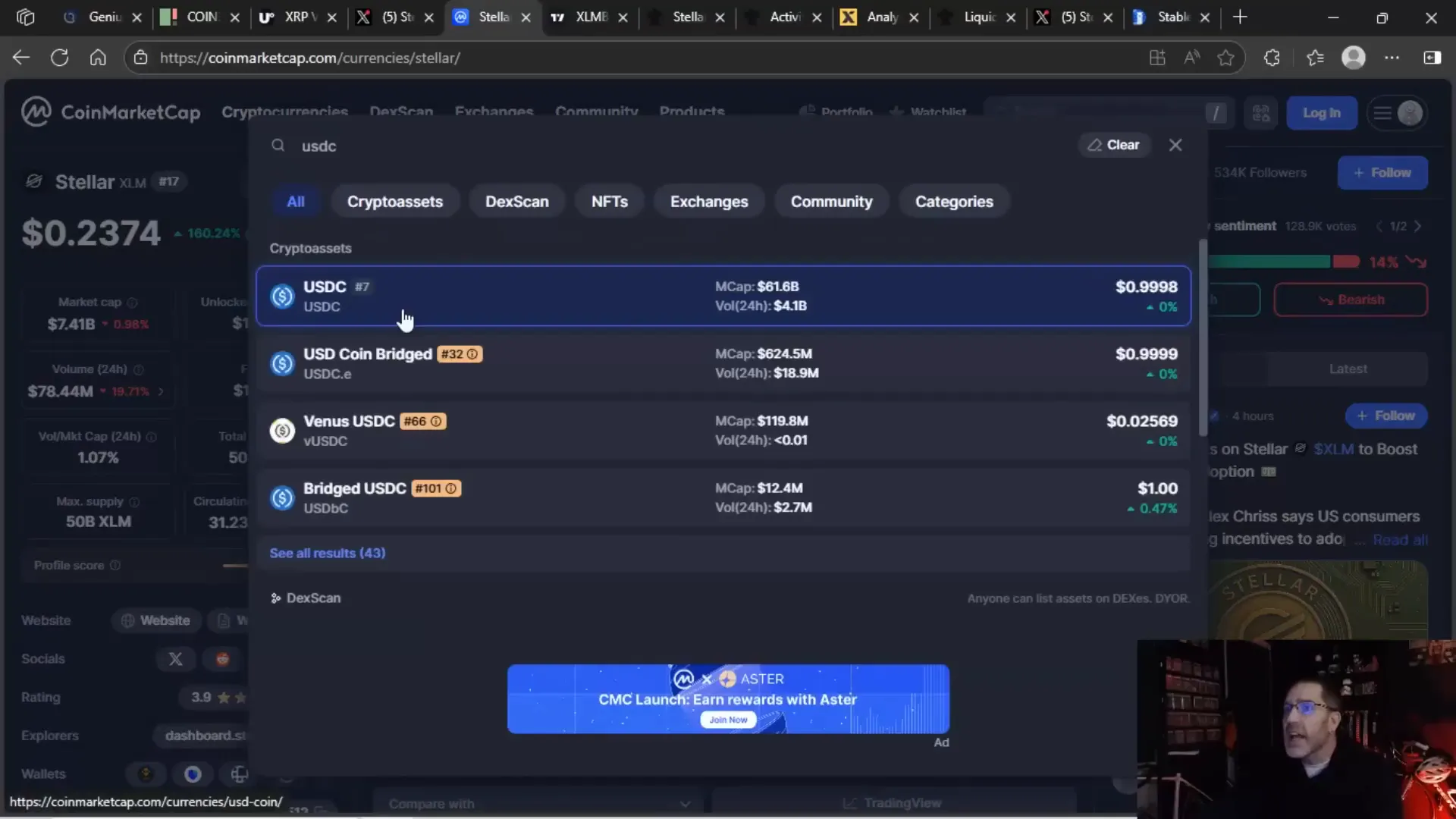1456x819 pixels.
Task: Switch to the Genius browser tab
Action: (103, 17)
